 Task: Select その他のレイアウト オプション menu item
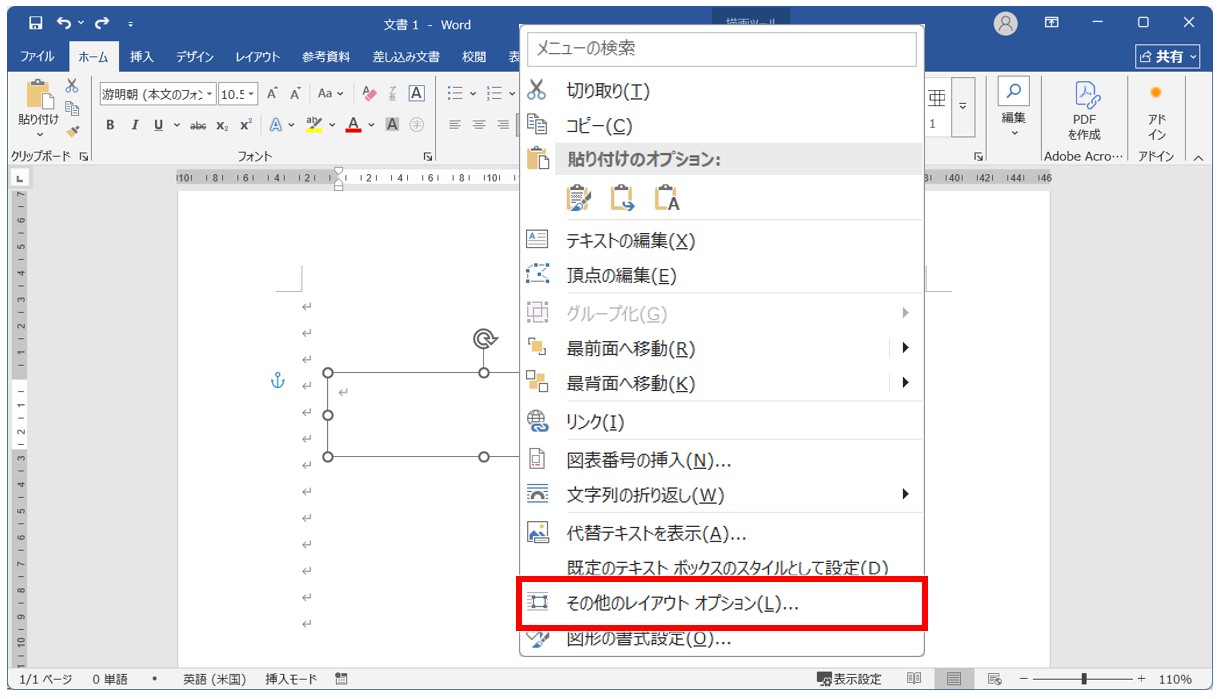[722, 603]
